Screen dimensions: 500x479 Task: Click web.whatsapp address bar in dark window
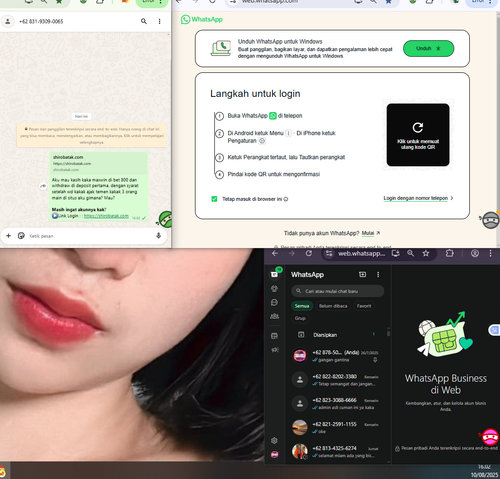point(361,254)
